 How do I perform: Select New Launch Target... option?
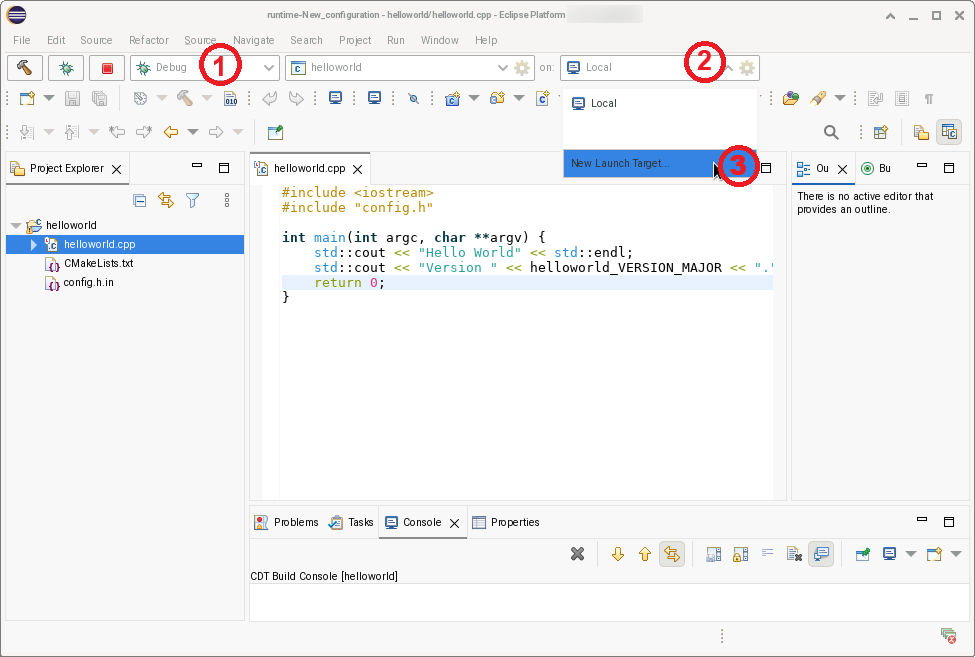pos(620,163)
